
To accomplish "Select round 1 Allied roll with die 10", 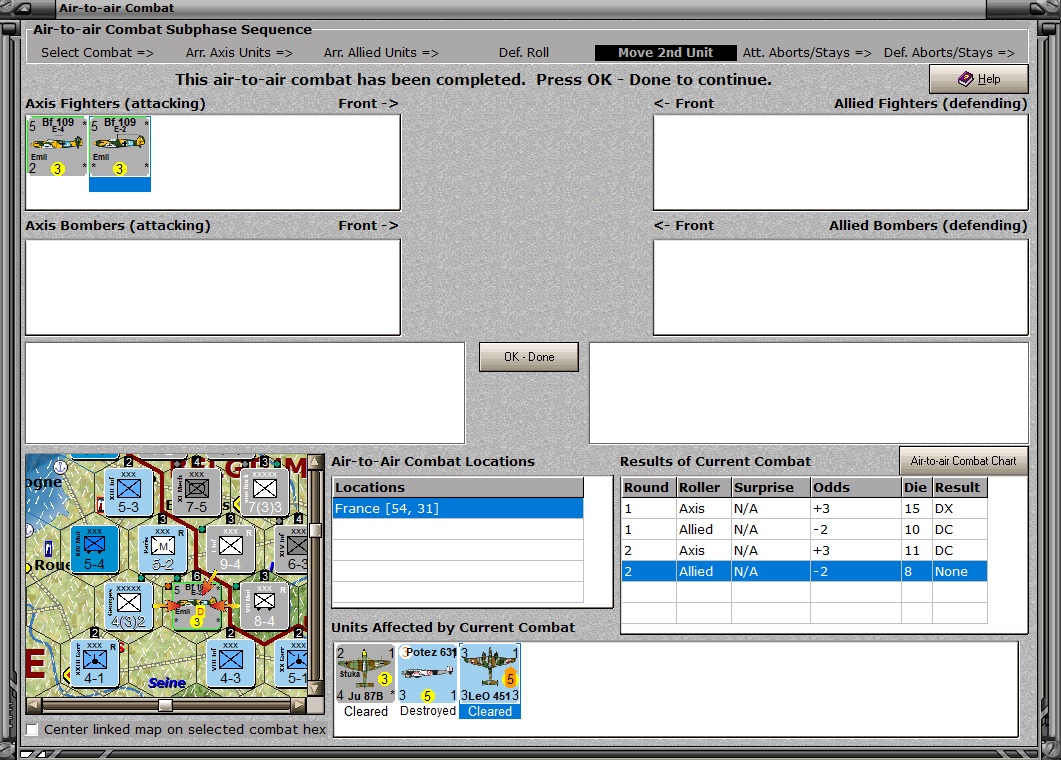I will click(x=804, y=529).
